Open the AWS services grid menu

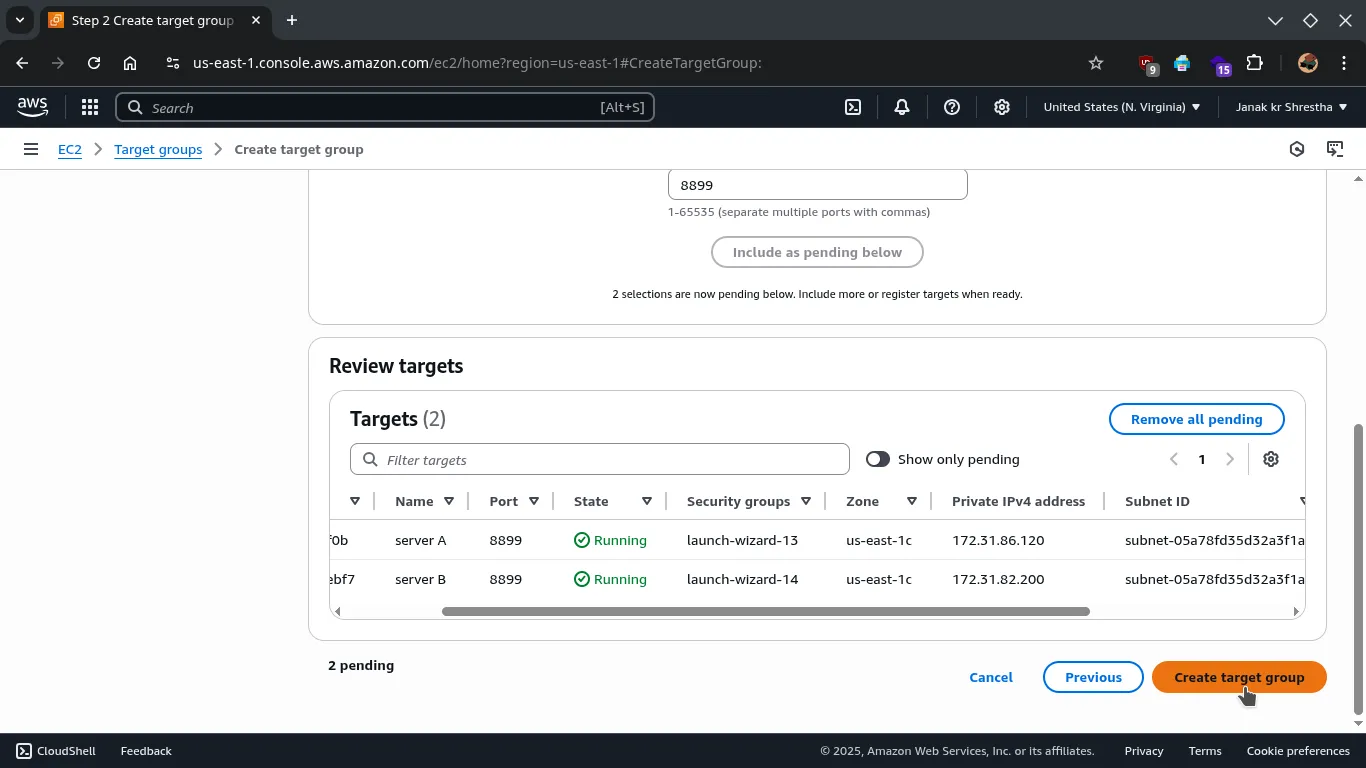pos(90,107)
